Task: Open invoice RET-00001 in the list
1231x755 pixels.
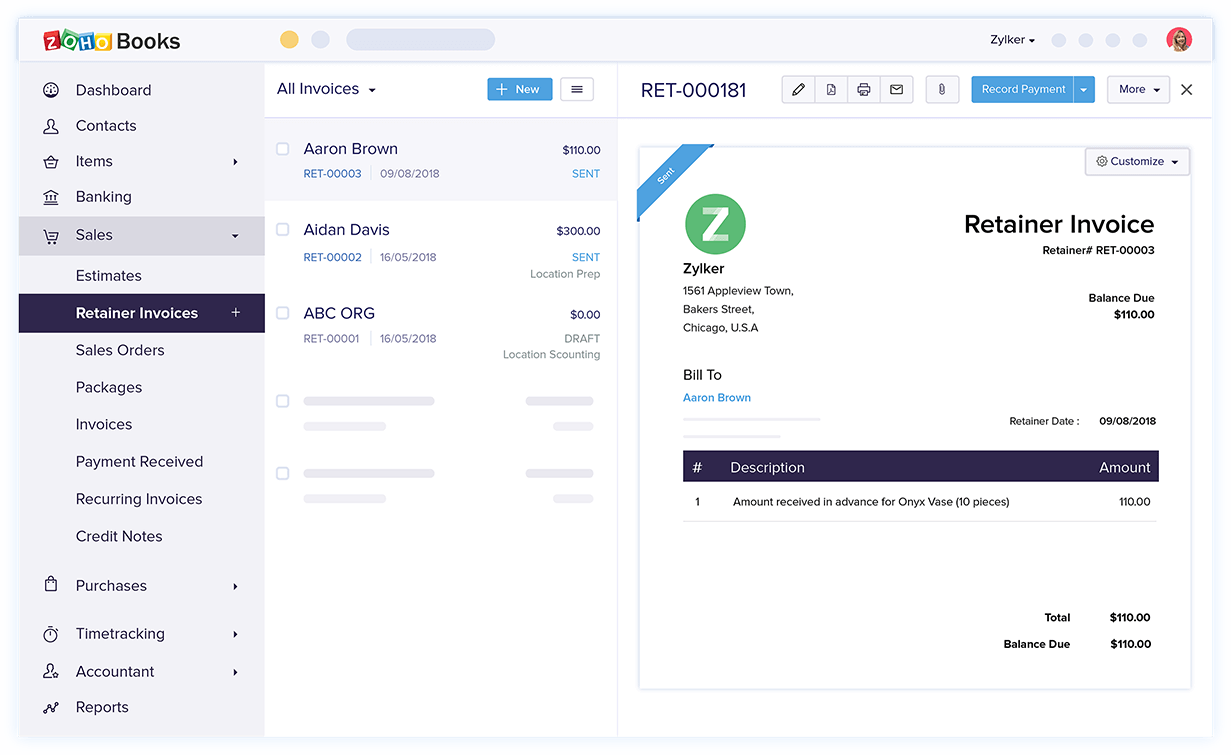Action: (331, 339)
